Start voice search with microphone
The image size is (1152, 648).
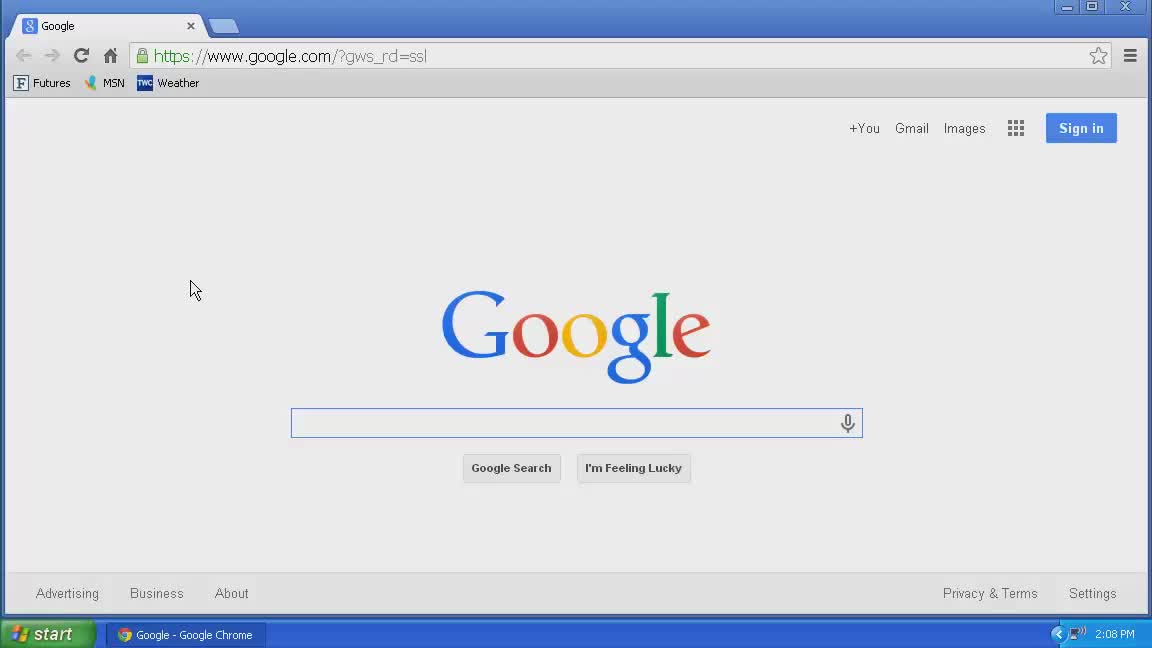coord(847,423)
